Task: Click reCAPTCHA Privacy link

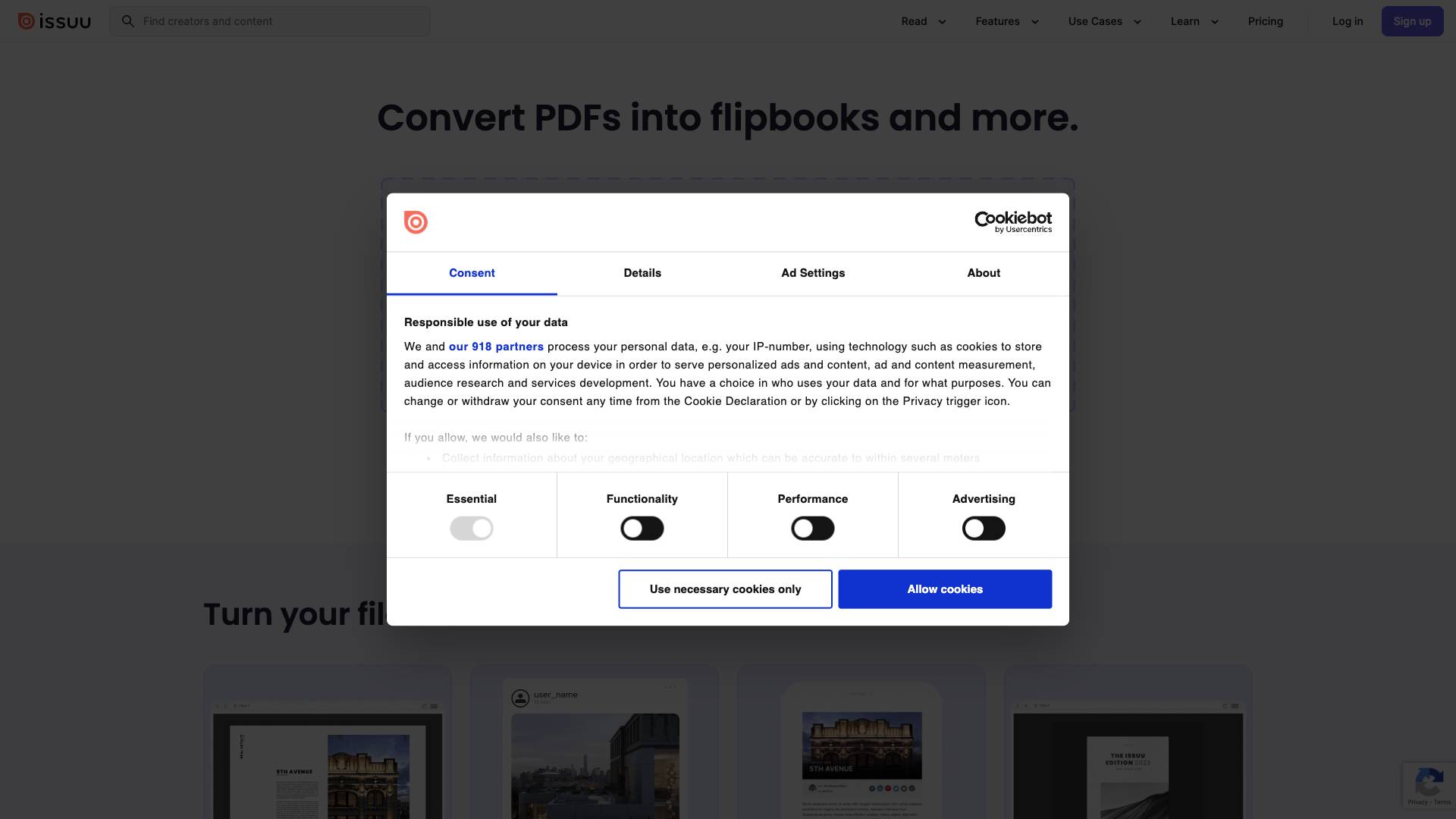Action: tap(1417, 802)
